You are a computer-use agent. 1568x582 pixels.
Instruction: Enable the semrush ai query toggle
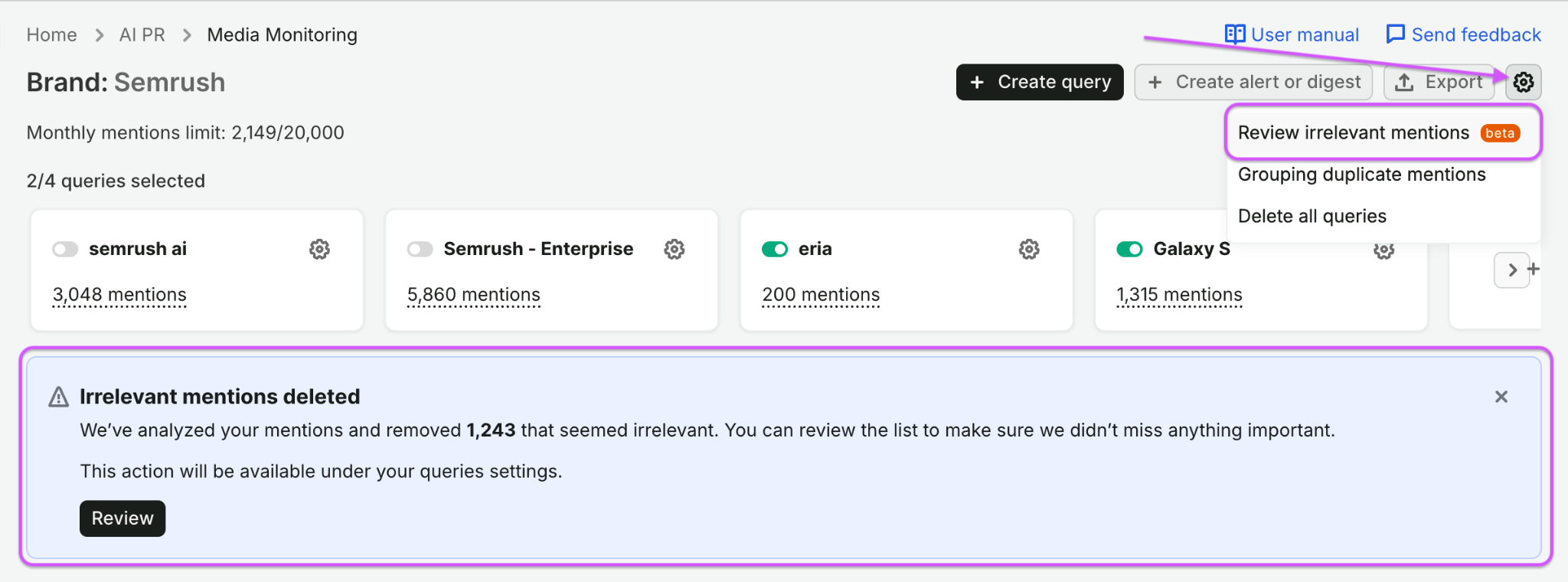click(x=65, y=249)
